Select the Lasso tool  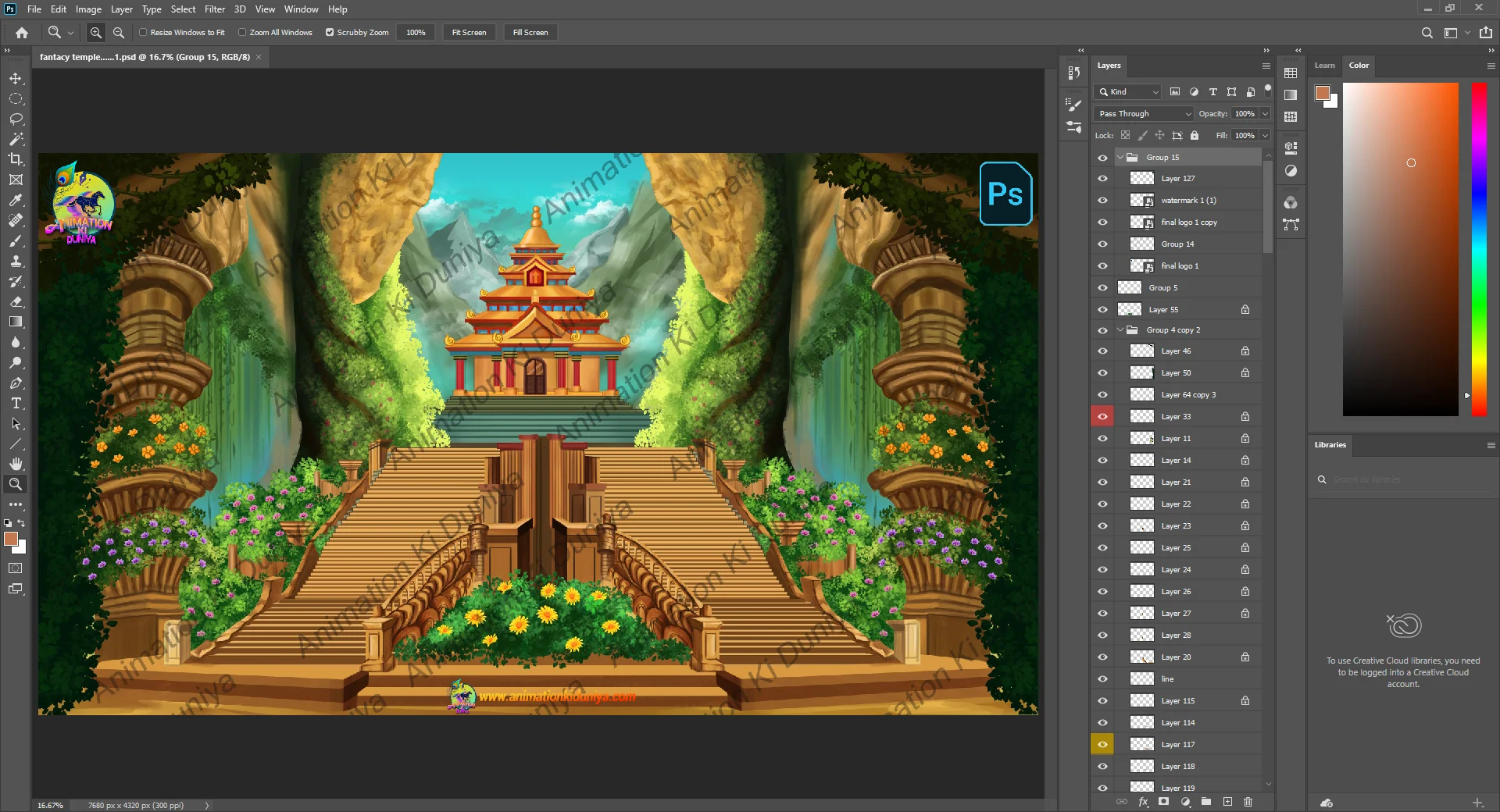tap(16, 119)
